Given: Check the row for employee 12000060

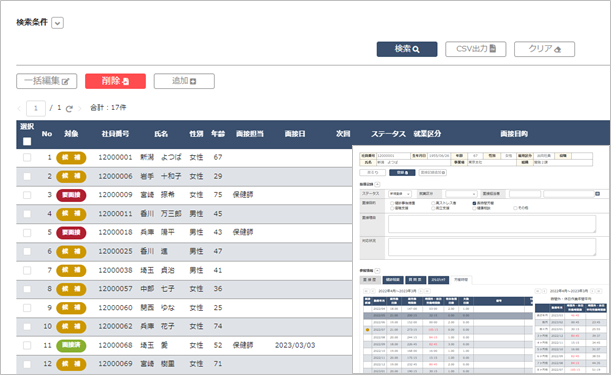Looking at the screenshot, I should (27, 308).
